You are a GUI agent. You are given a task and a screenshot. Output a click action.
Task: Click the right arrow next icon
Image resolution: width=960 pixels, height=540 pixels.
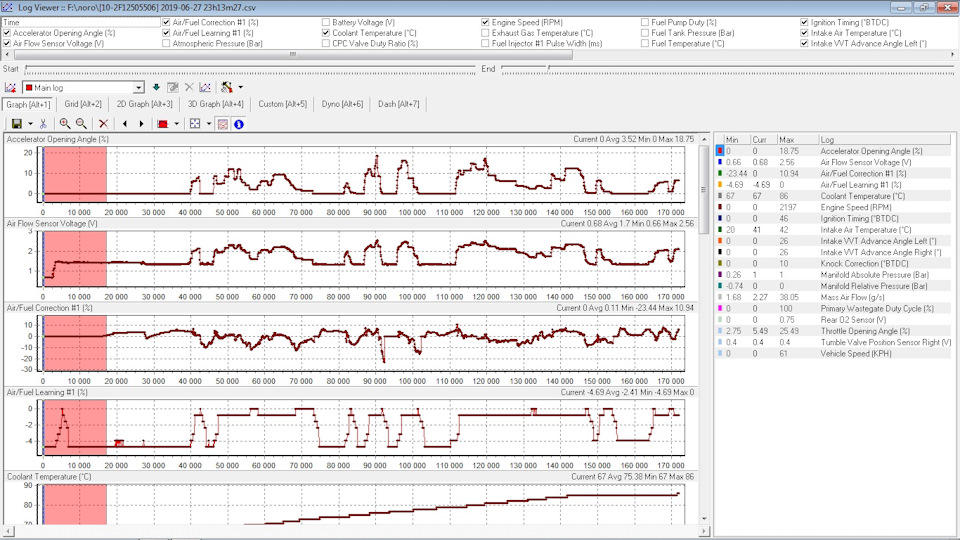141,124
